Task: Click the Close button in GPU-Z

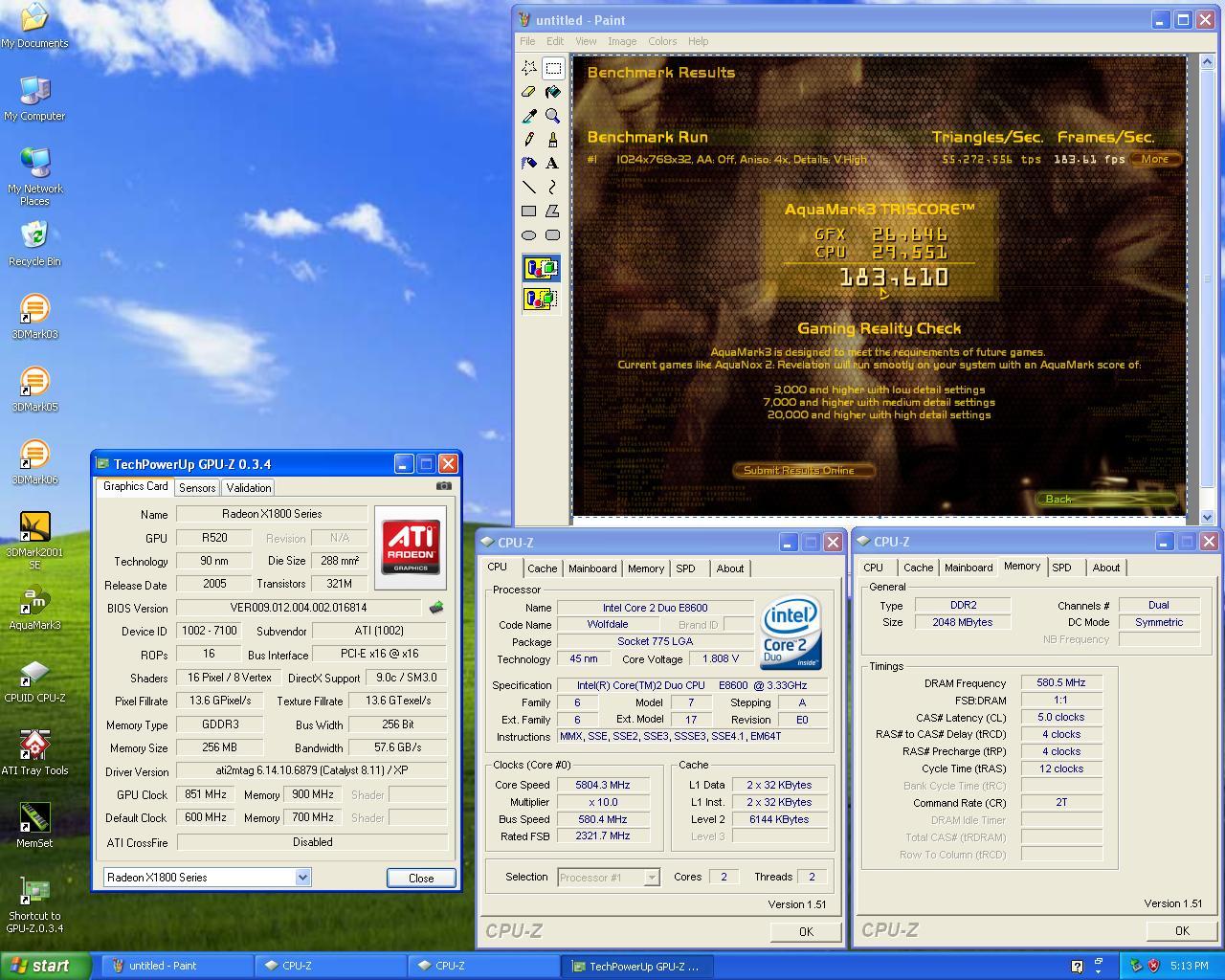Action: (421, 878)
